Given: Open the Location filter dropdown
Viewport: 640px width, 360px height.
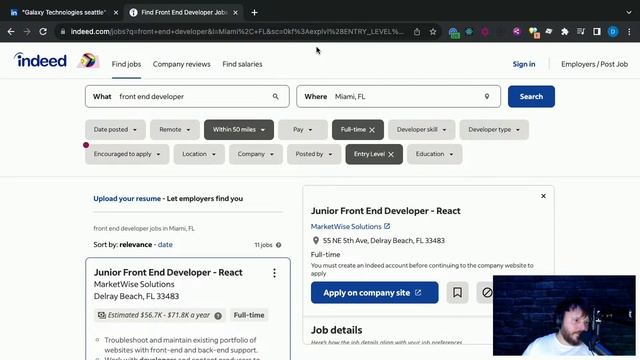Looking at the screenshot, I should (199, 154).
